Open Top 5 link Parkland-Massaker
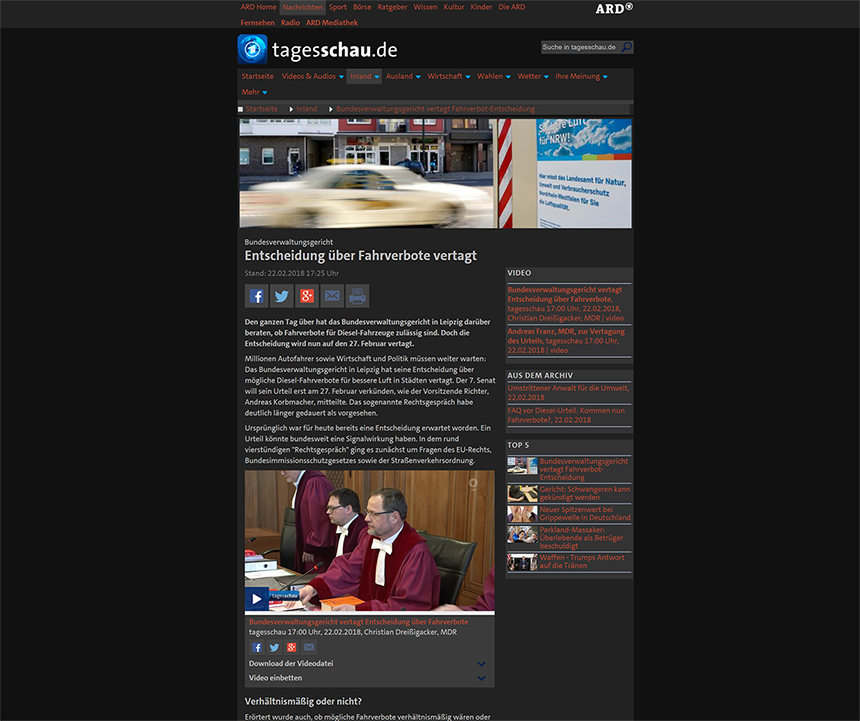Image resolution: width=860 pixels, height=721 pixels. coord(581,538)
